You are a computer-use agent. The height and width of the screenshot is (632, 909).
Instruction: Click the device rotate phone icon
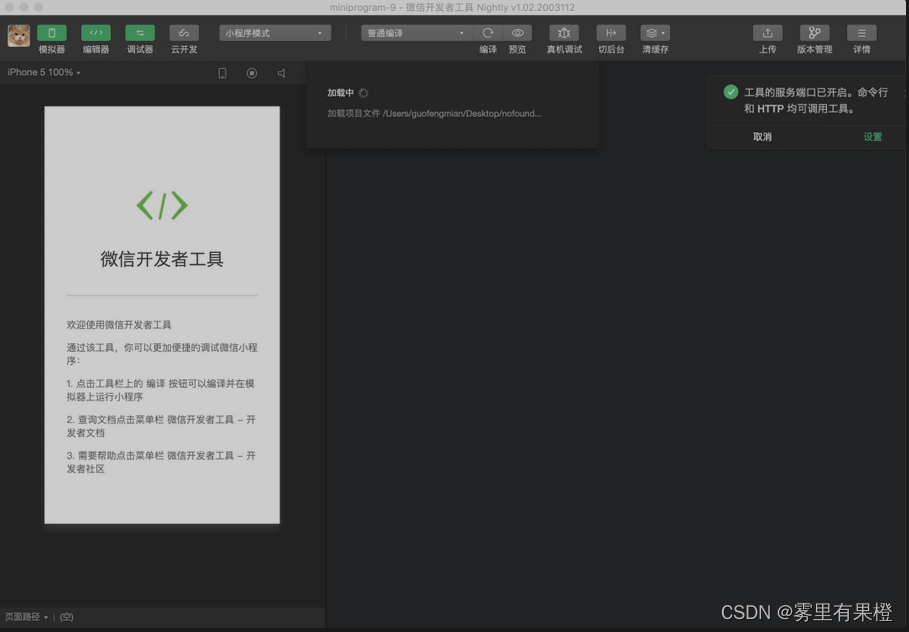222,73
